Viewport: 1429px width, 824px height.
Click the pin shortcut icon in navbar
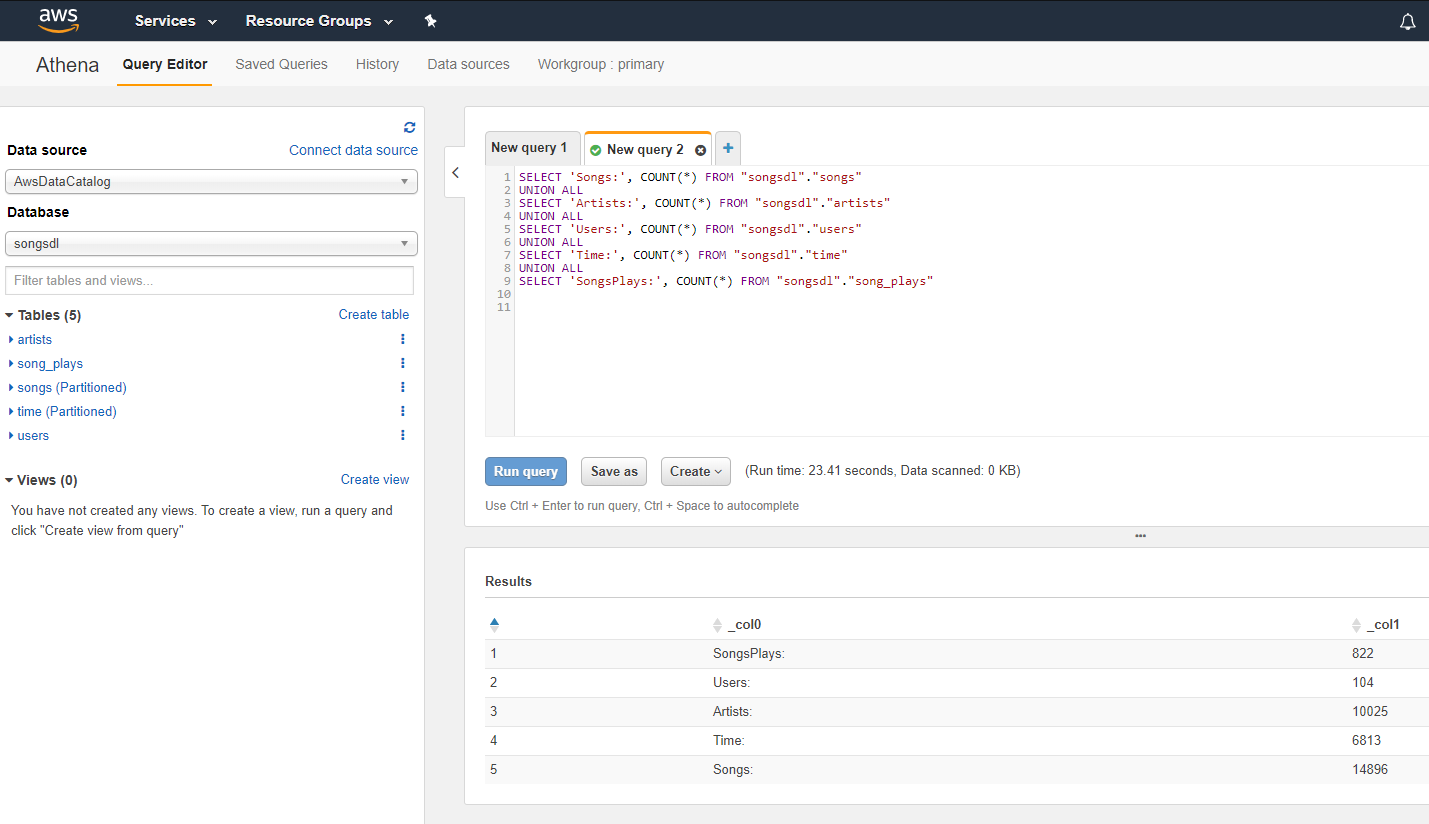point(431,21)
